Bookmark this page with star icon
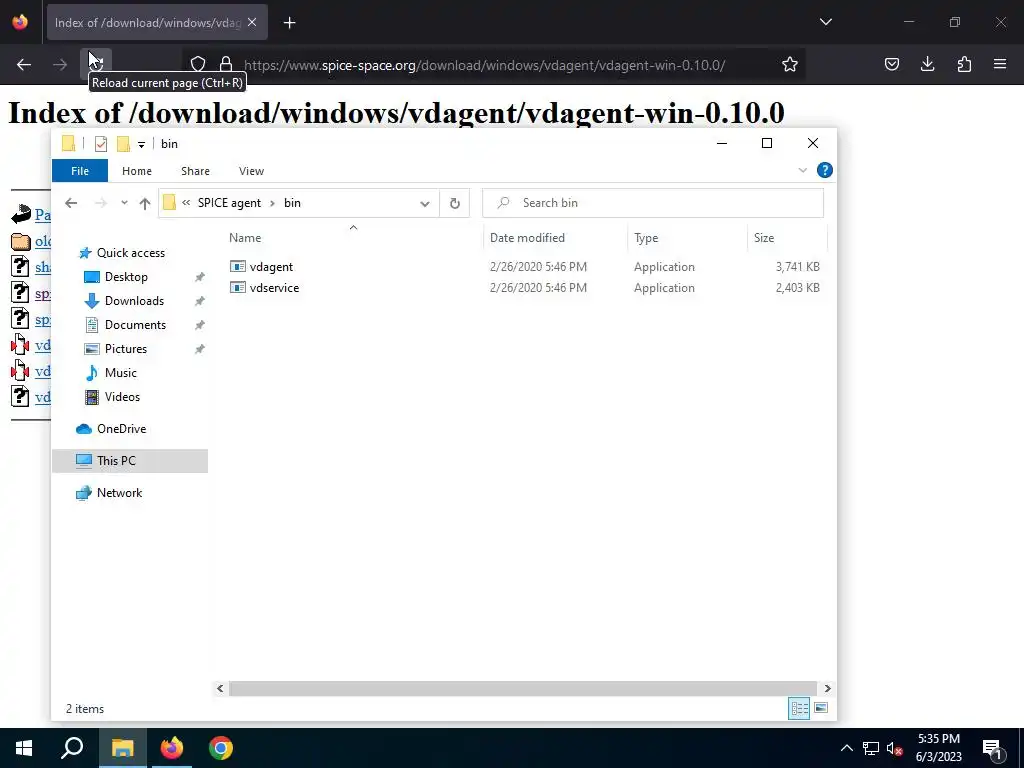Image resolution: width=1024 pixels, height=768 pixels. coord(790,65)
